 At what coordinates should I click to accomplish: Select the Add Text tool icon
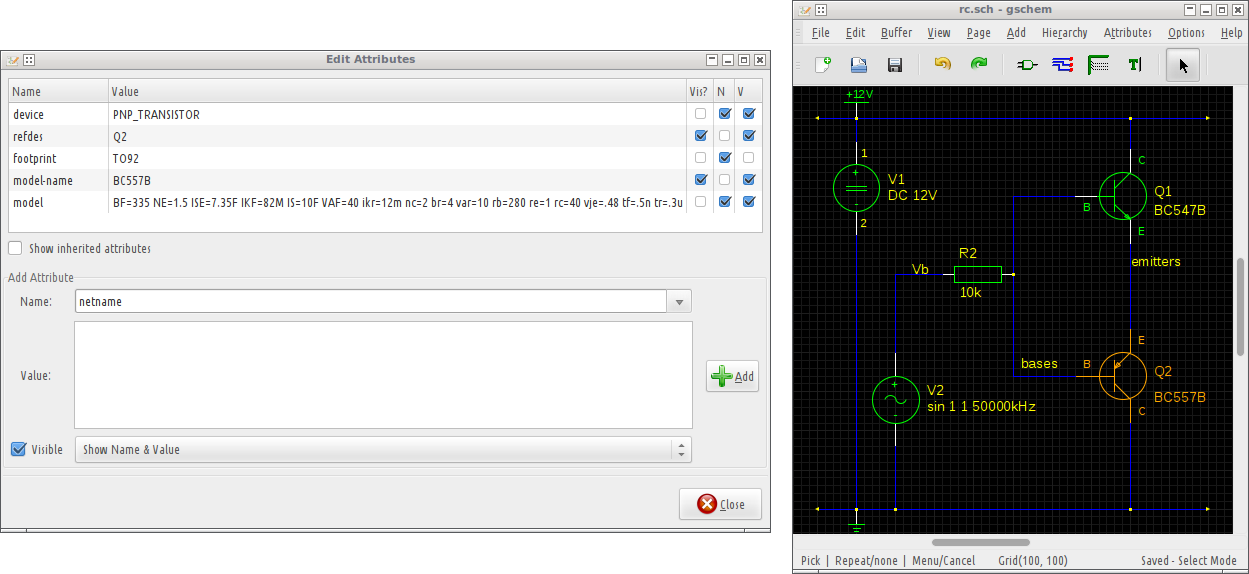point(1135,65)
